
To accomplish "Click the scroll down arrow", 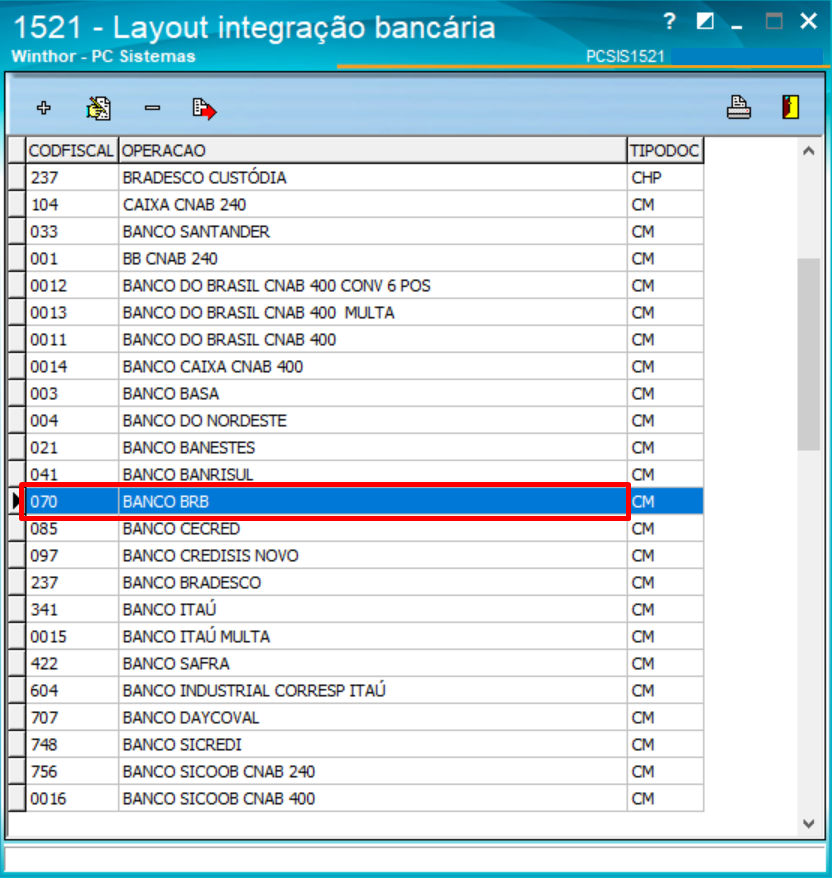I will [x=808, y=823].
